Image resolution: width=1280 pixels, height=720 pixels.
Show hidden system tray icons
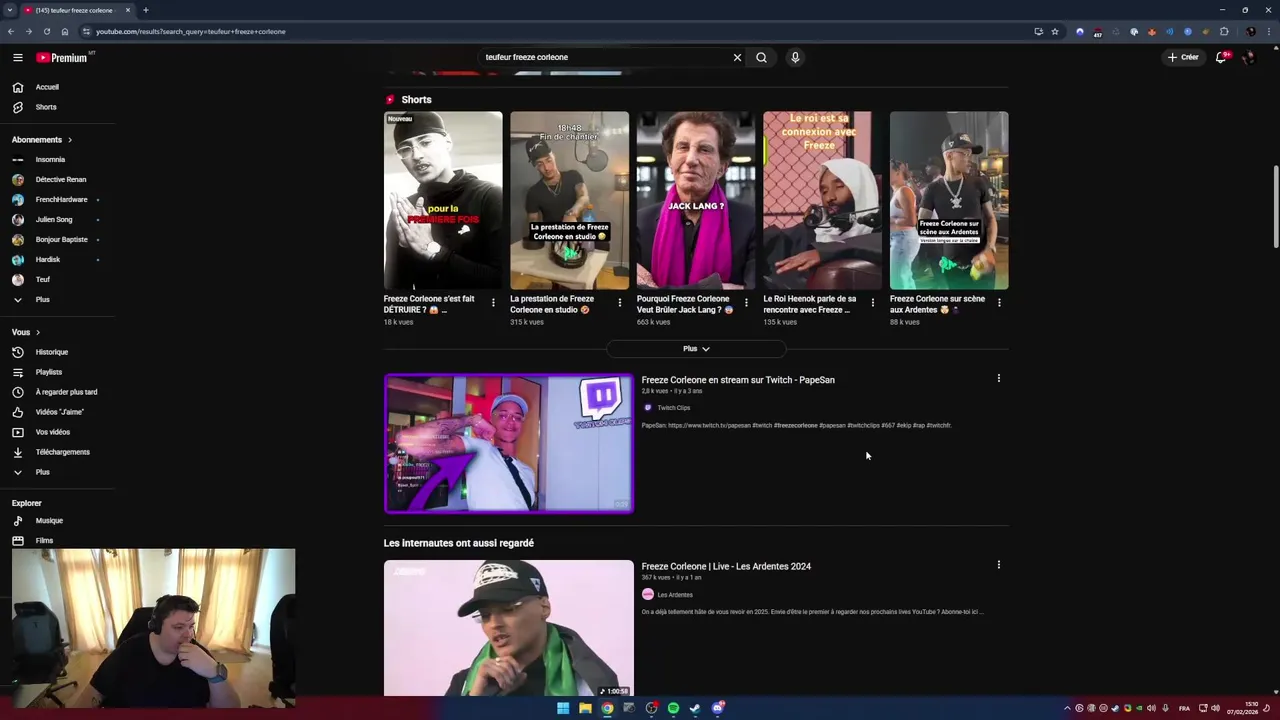(x=1067, y=708)
